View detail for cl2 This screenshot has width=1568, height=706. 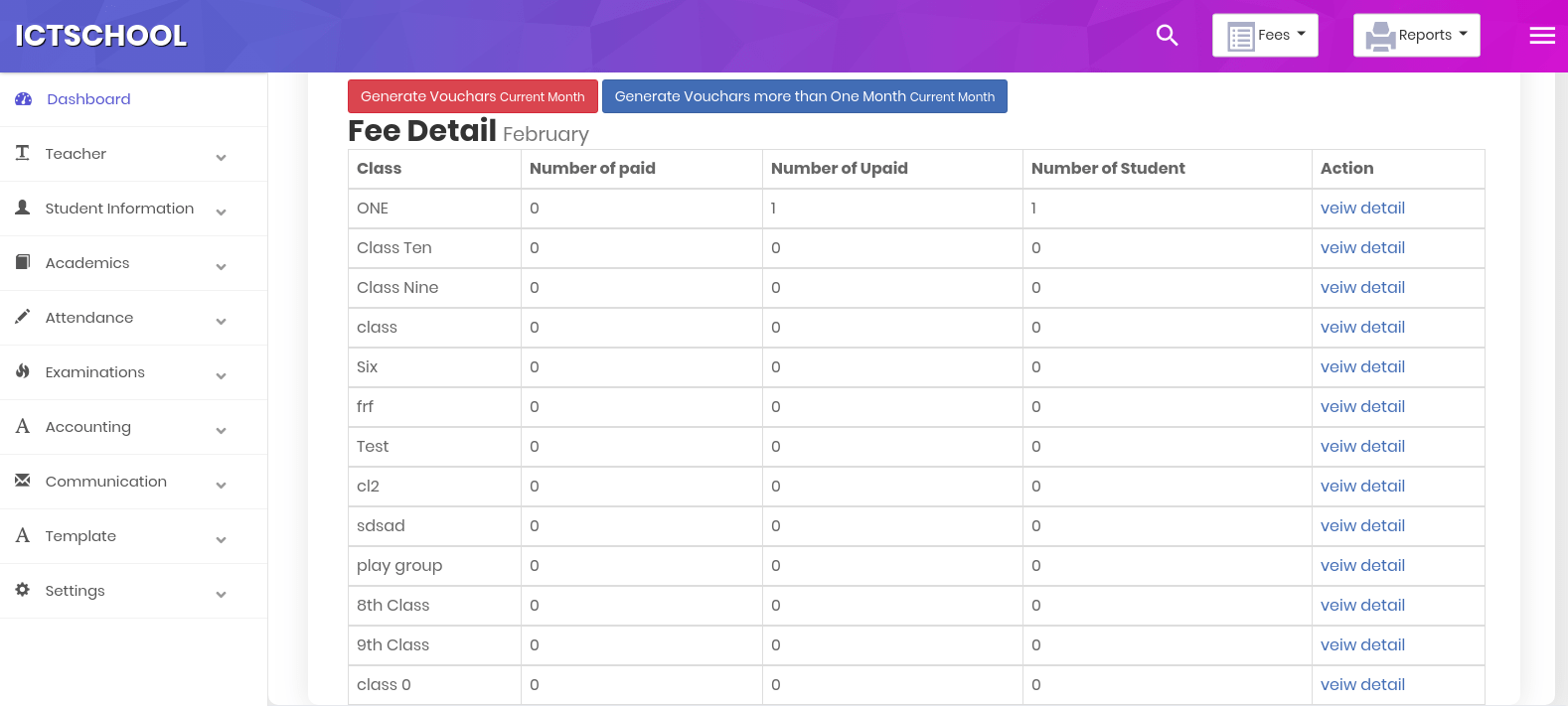pyautogui.click(x=1362, y=487)
